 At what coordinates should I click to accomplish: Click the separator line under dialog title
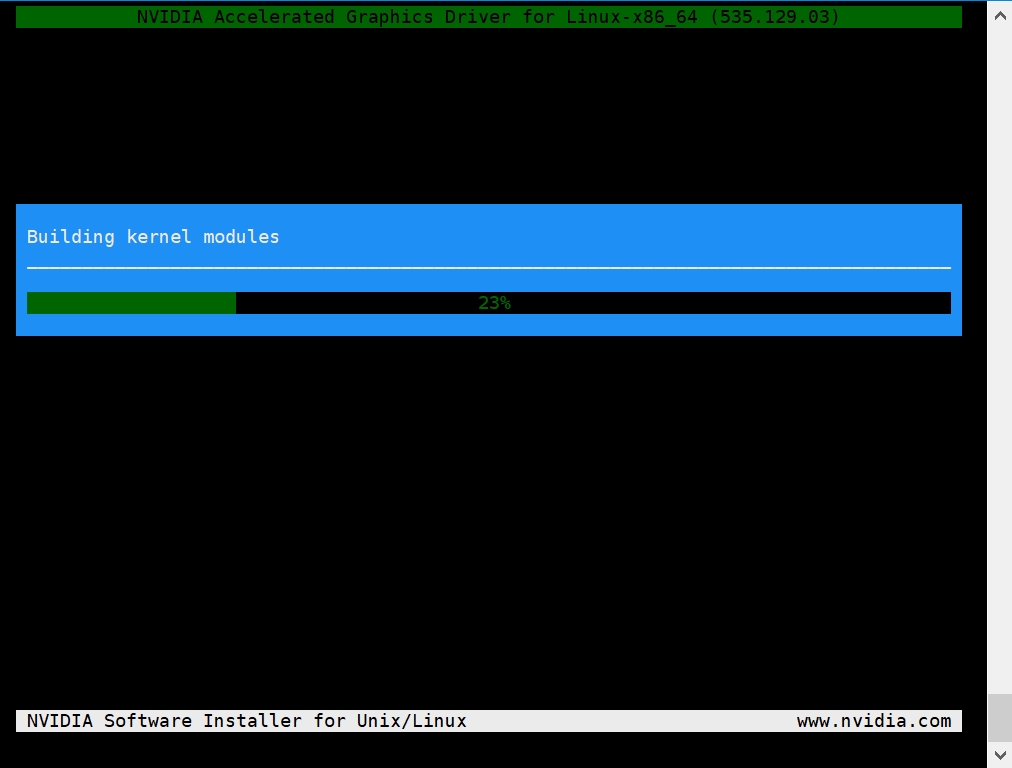click(488, 268)
